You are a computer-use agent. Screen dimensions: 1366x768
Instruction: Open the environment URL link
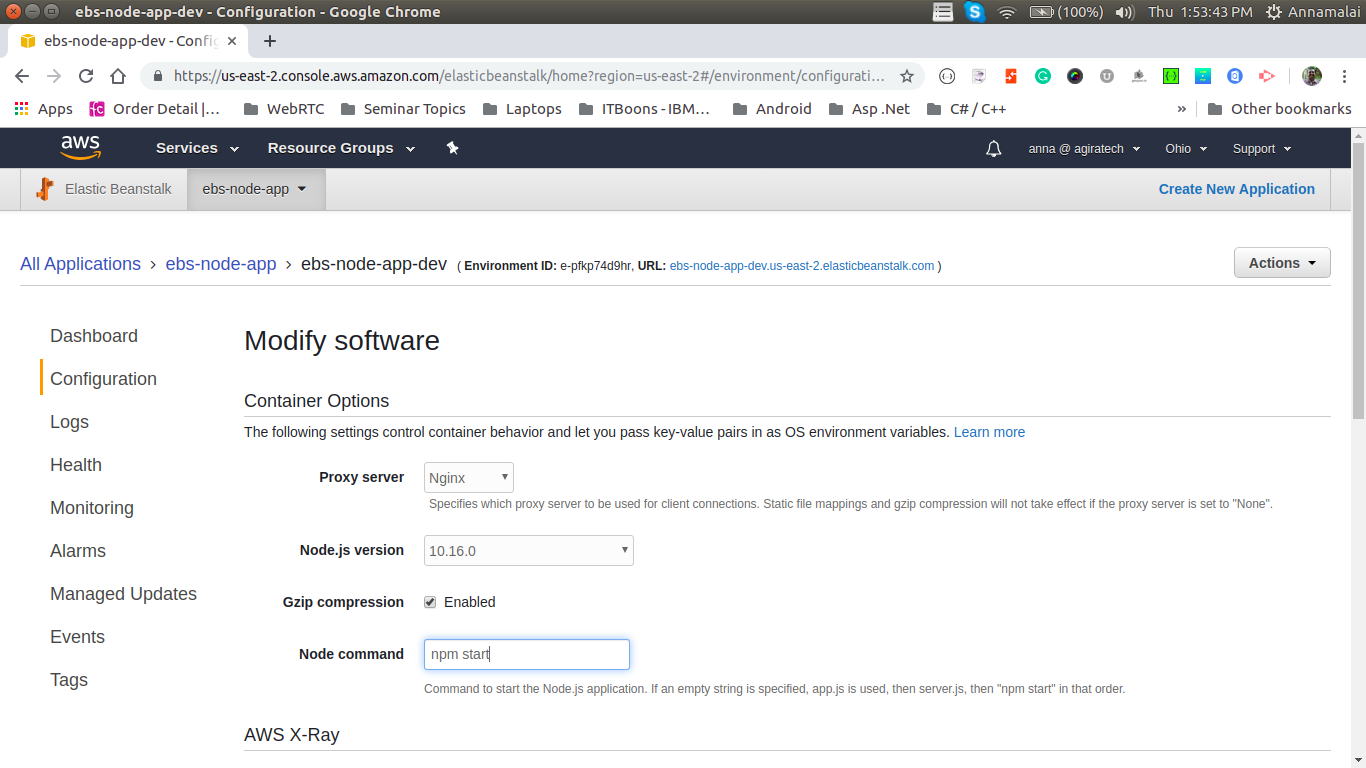(802, 266)
